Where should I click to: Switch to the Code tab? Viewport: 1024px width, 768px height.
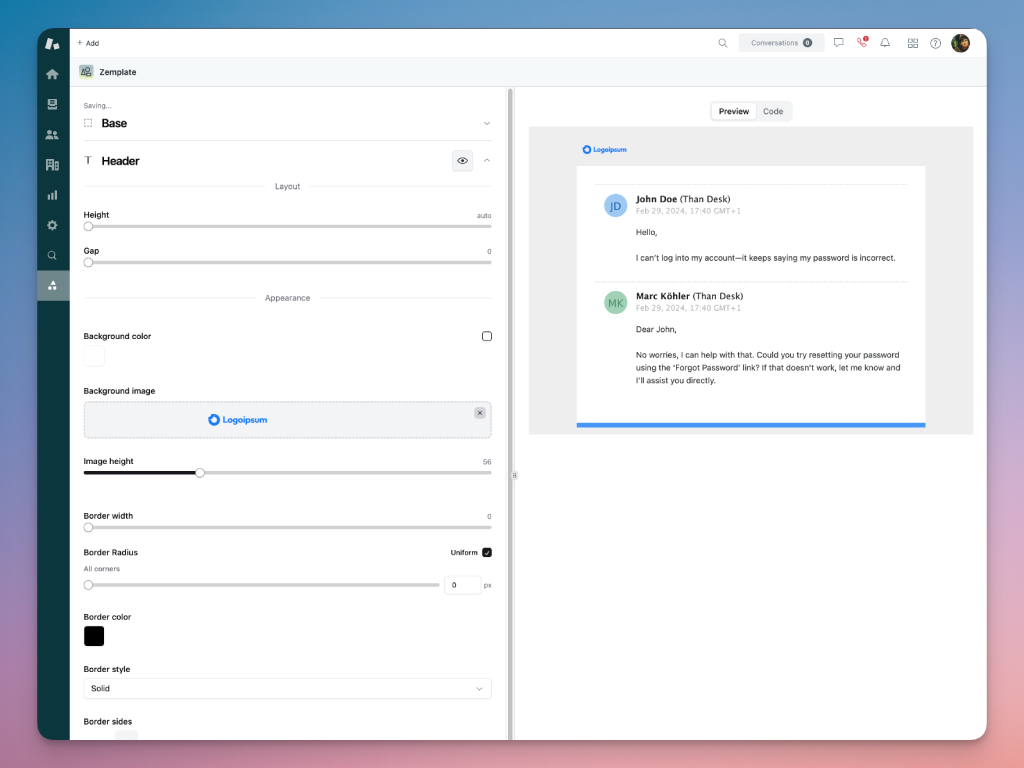point(773,111)
